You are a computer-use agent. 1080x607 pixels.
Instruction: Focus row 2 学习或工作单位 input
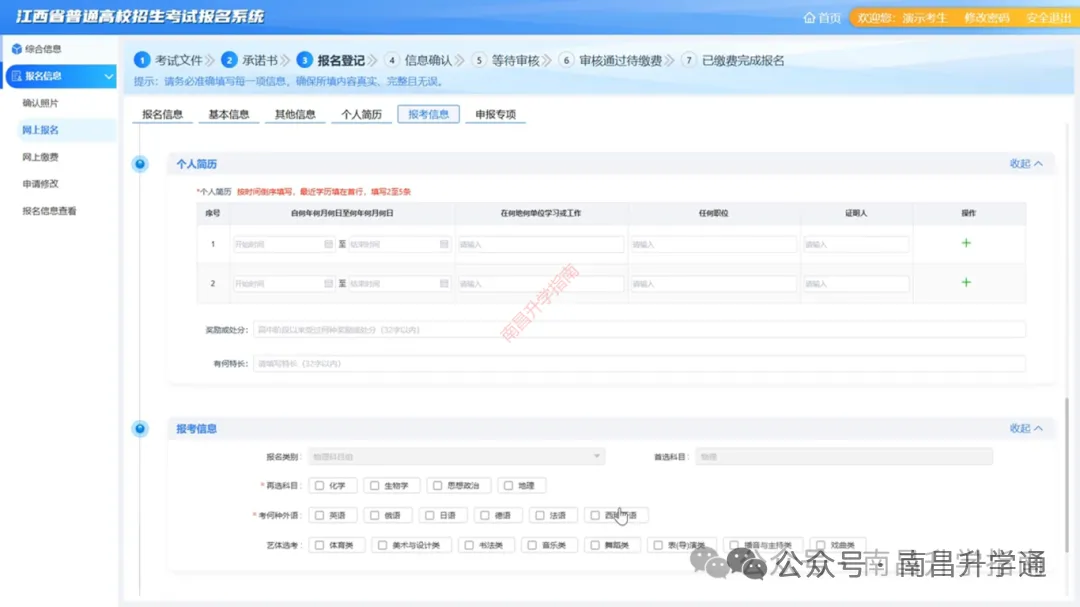pyautogui.click(x=541, y=283)
